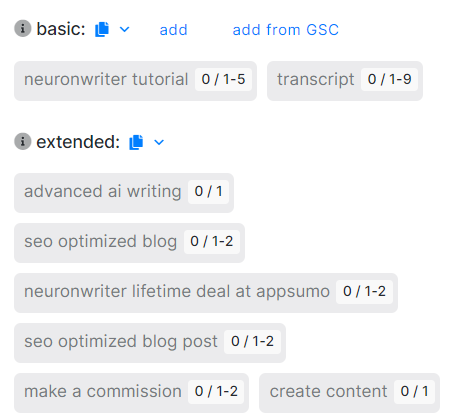Click the 0 / 1 badge on advanced ai writing
This screenshot has width=464, height=414.
pyautogui.click(x=208, y=191)
